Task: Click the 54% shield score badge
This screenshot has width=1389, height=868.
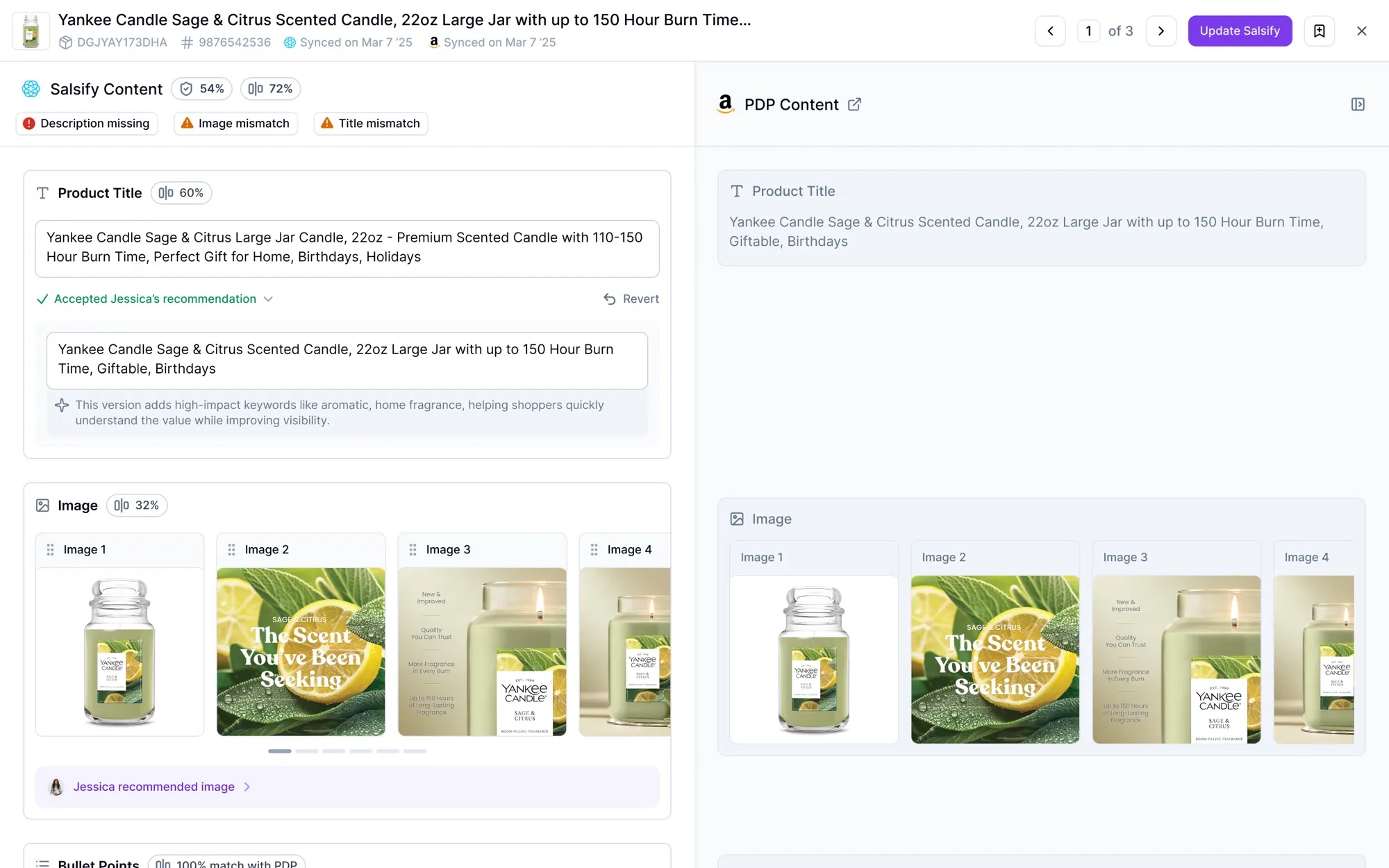Action: (202, 89)
